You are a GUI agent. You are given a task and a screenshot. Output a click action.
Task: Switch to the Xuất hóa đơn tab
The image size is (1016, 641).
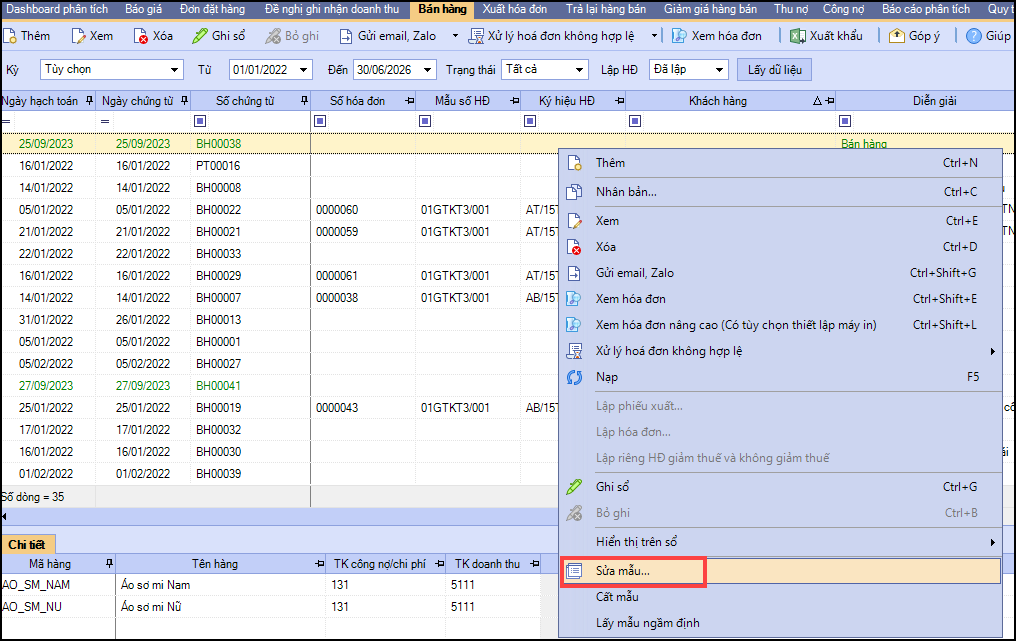coord(514,9)
